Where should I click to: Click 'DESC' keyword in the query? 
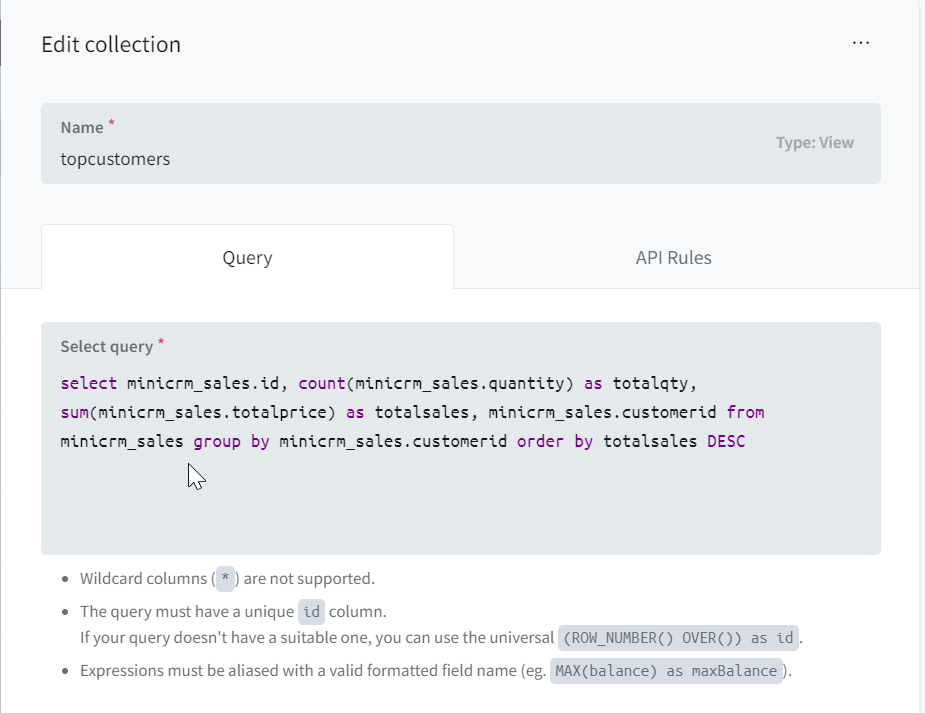point(726,441)
